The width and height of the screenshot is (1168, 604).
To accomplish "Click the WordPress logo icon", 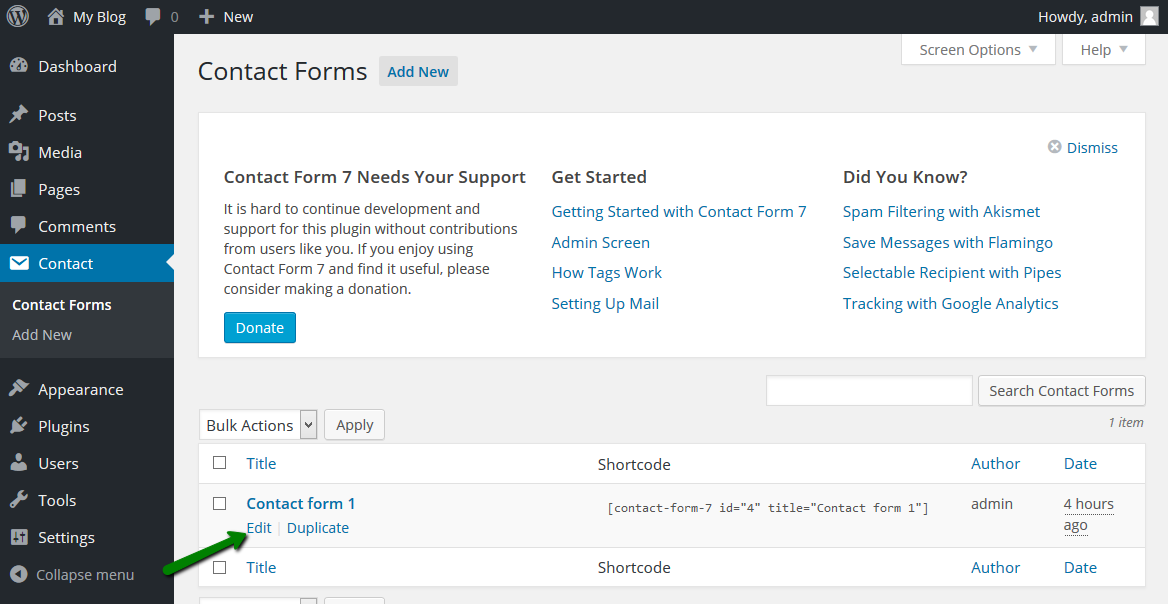I will pos(18,16).
